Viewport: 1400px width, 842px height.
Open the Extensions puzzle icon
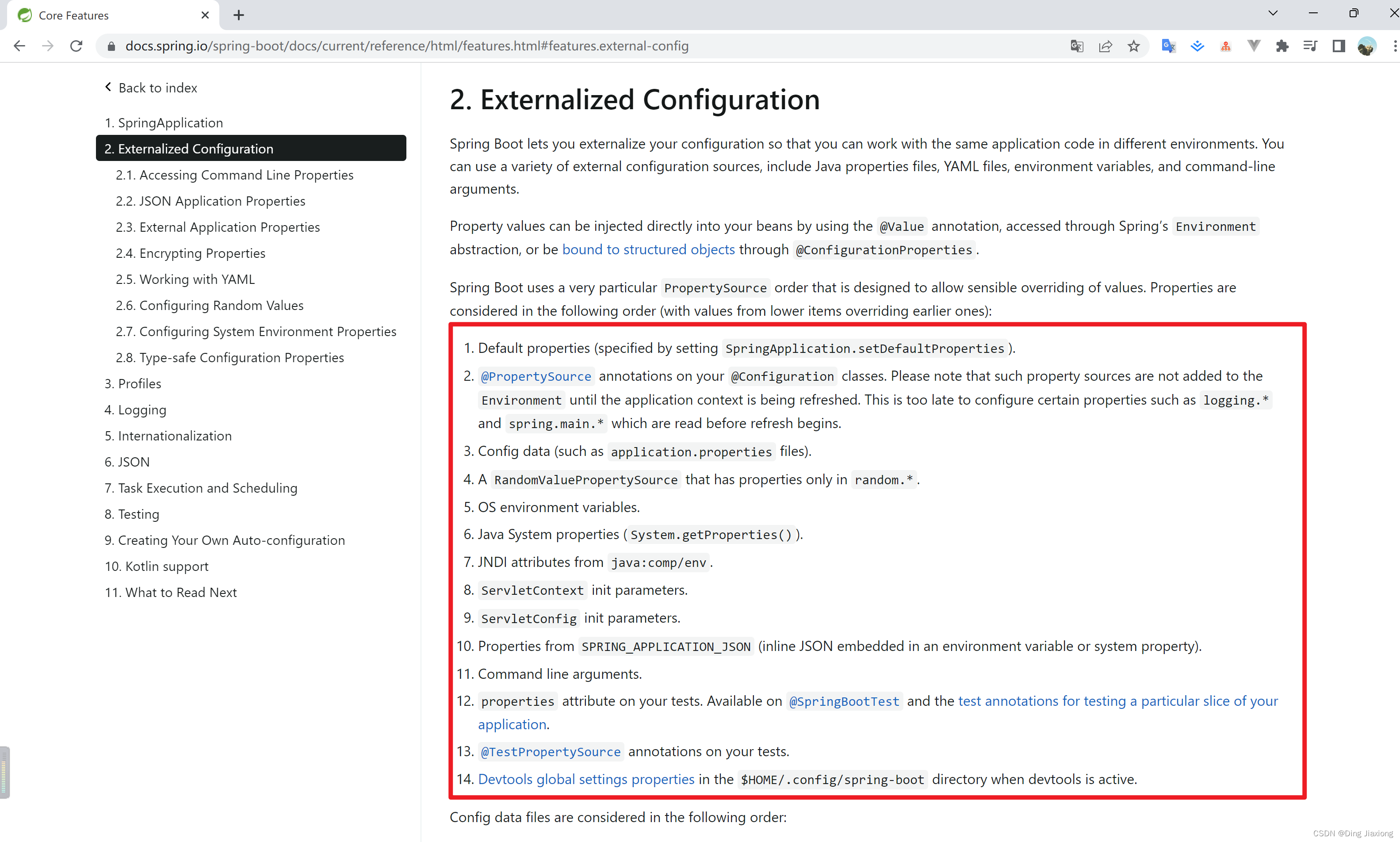point(1281,46)
